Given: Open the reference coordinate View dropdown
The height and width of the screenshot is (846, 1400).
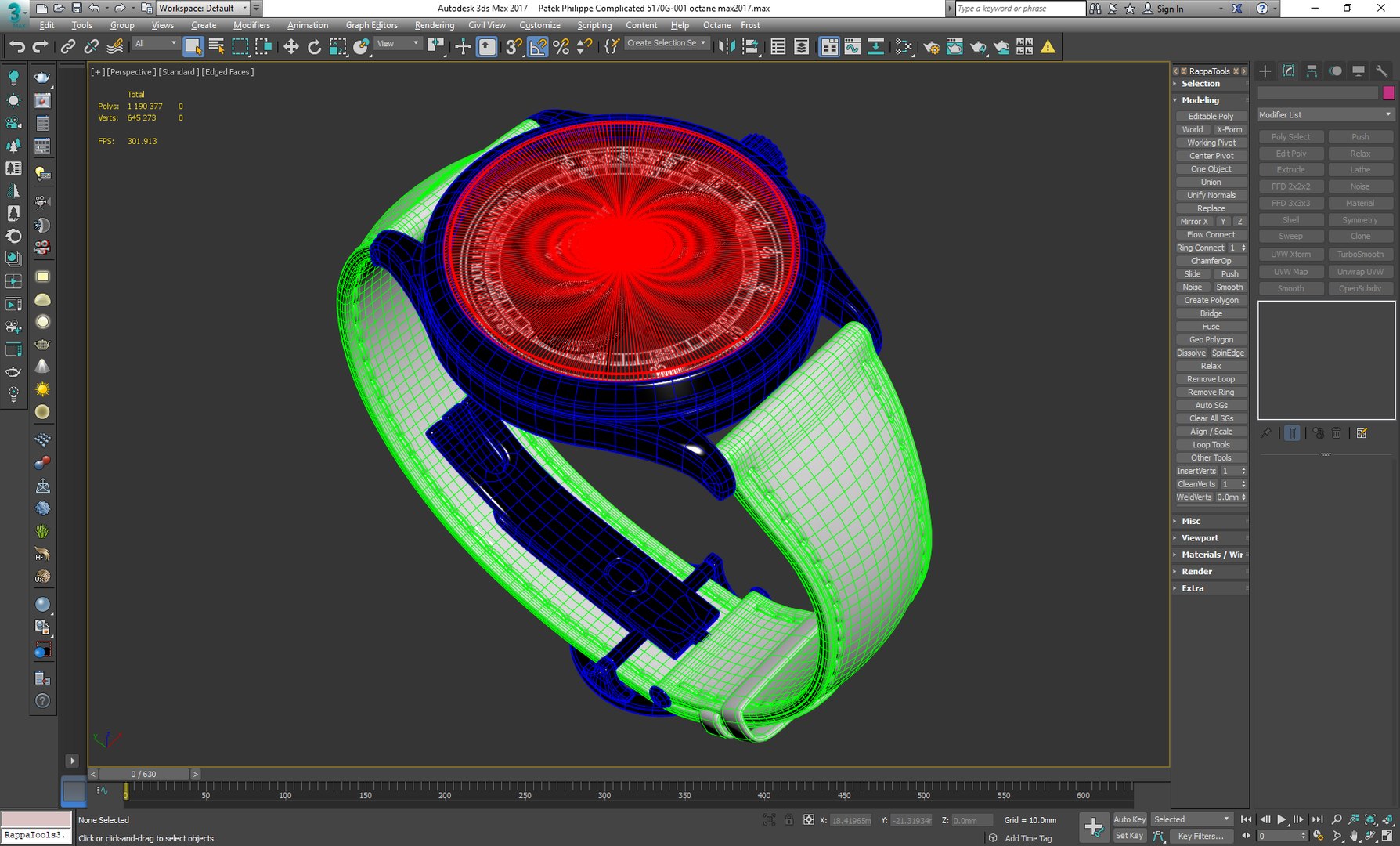Looking at the screenshot, I should [x=398, y=44].
